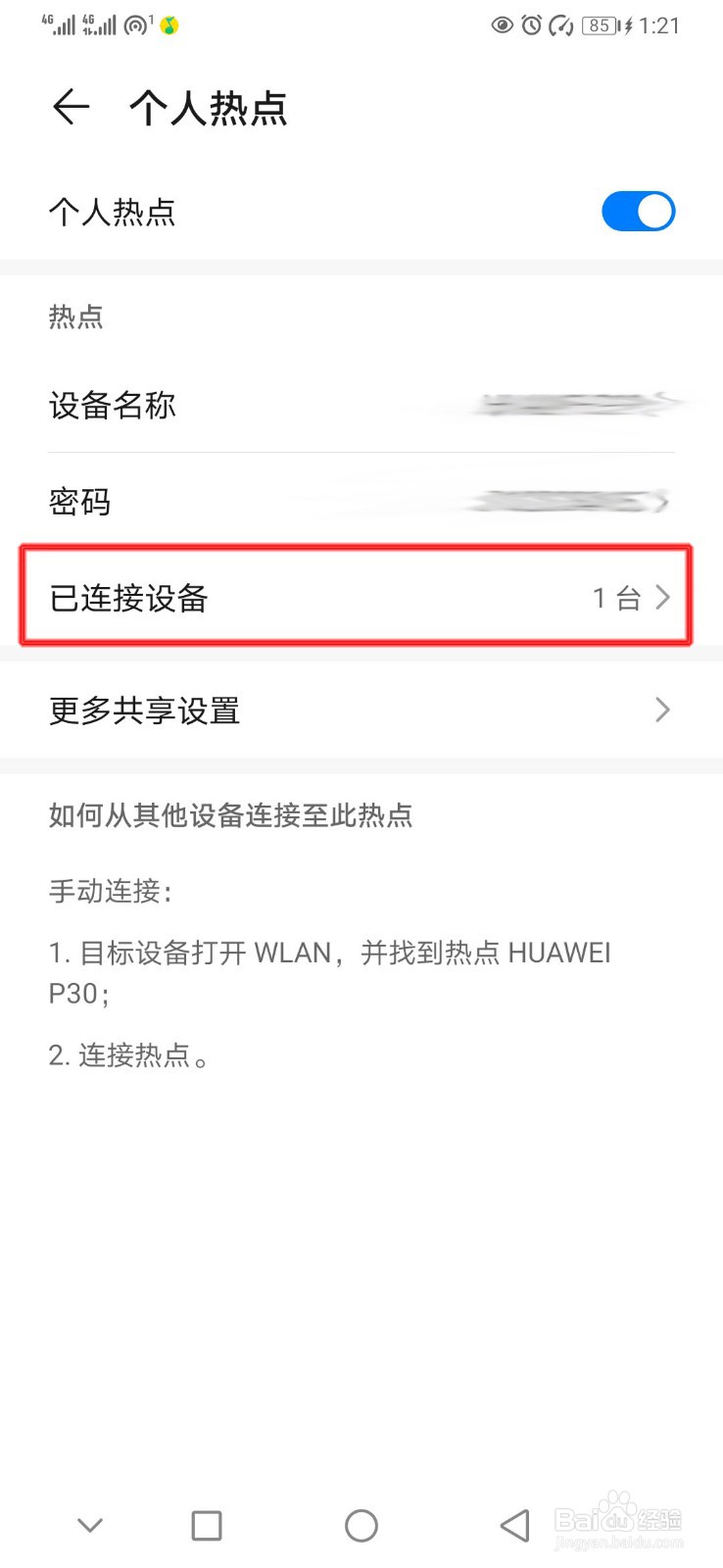Tap the navigation bar back triangle
723x1568 pixels.
tap(515, 1525)
